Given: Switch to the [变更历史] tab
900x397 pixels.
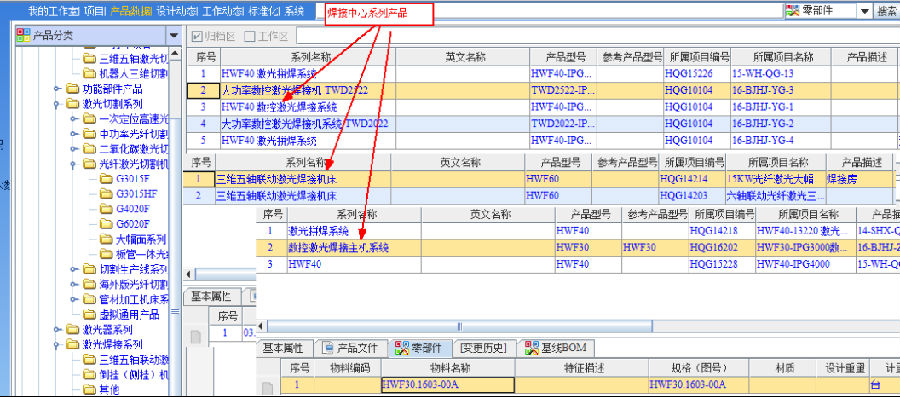Looking at the screenshot, I should pyautogui.click(x=483, y=348).
